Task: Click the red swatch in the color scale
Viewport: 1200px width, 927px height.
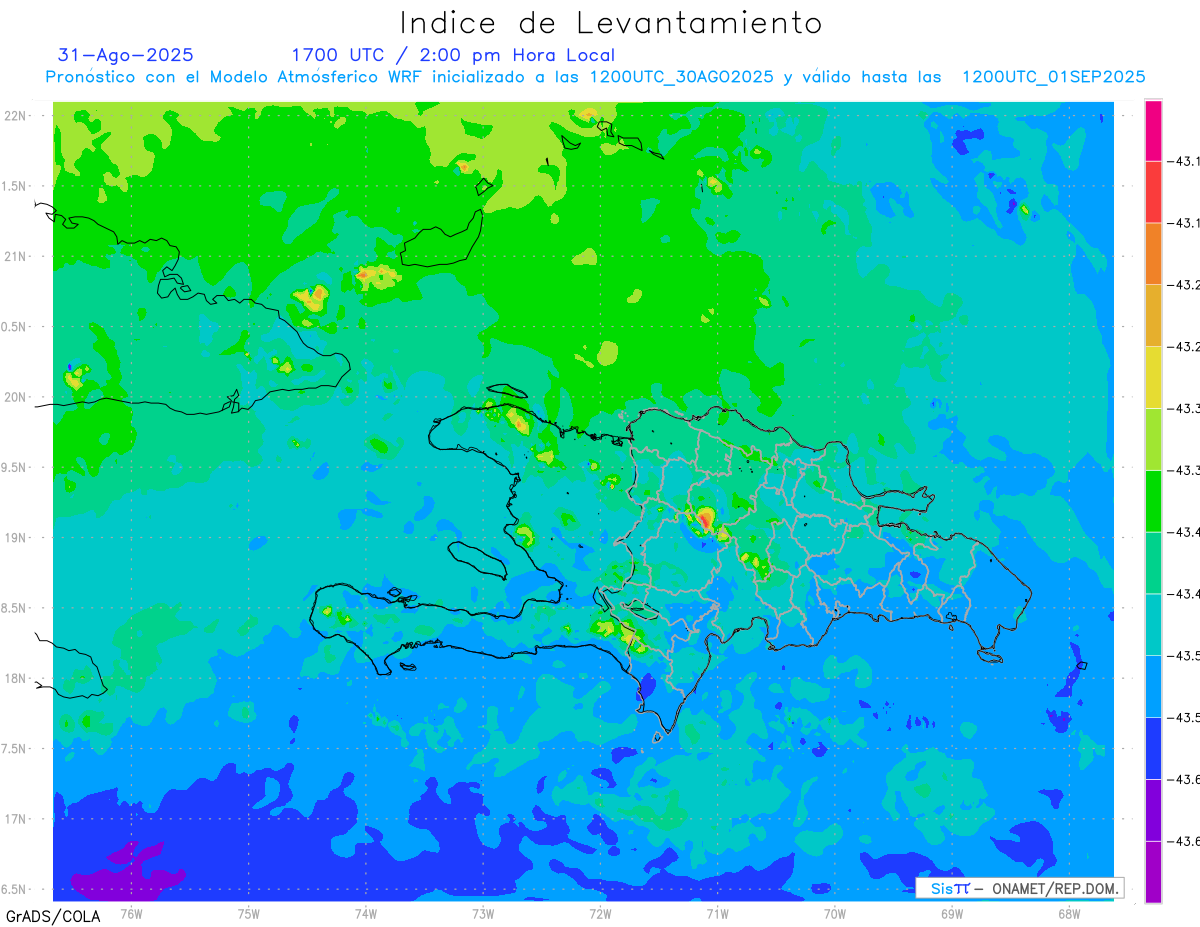Action: pos(1153,192)
